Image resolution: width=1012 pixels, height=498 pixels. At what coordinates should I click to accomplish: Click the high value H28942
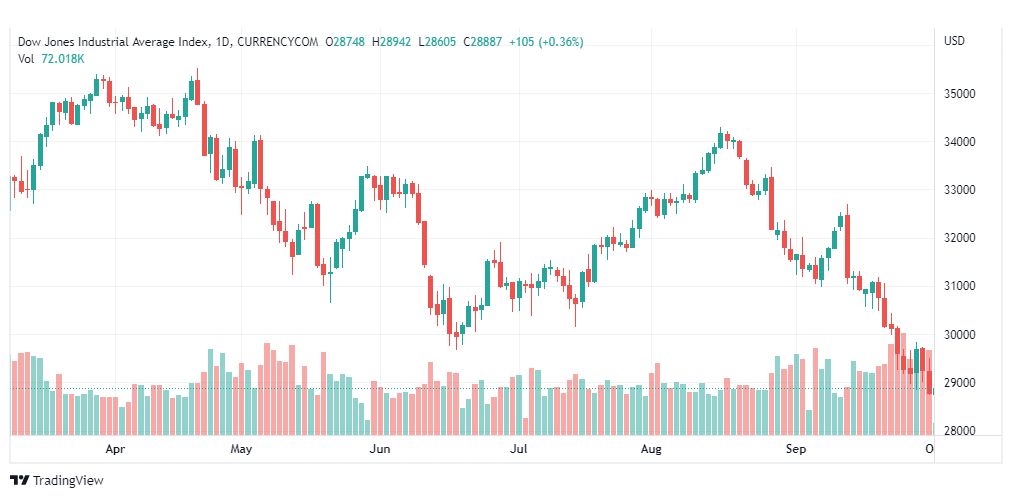point(392,42)
